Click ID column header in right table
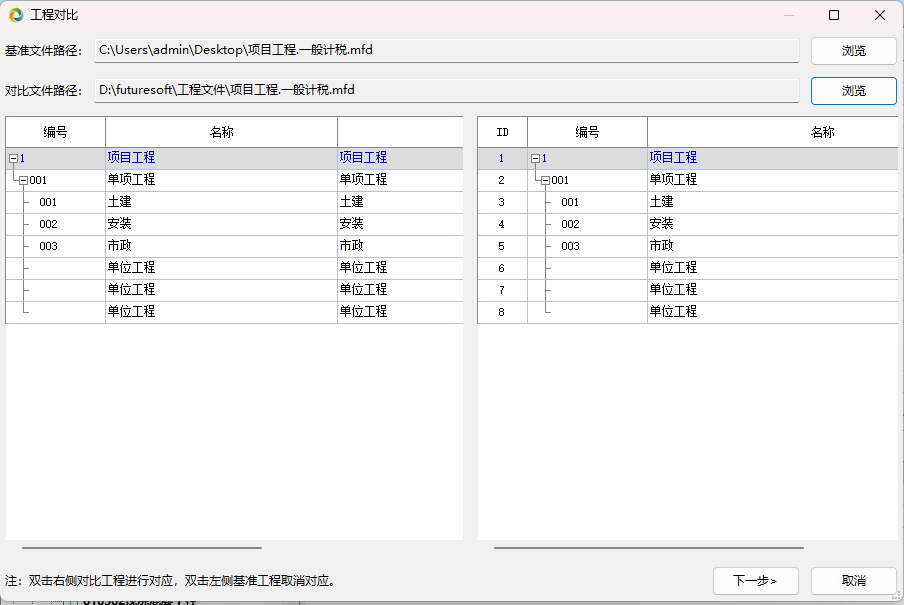904x605 pixels. click(x=502, y=132)
